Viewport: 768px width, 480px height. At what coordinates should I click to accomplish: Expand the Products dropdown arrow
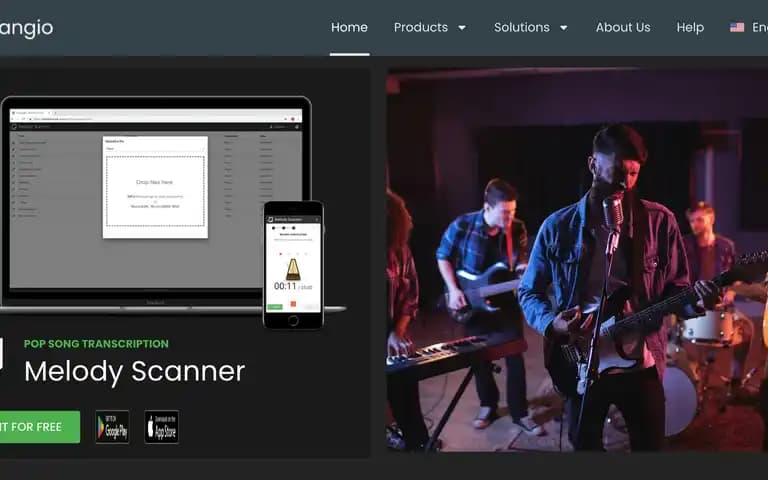pos(462,28)
